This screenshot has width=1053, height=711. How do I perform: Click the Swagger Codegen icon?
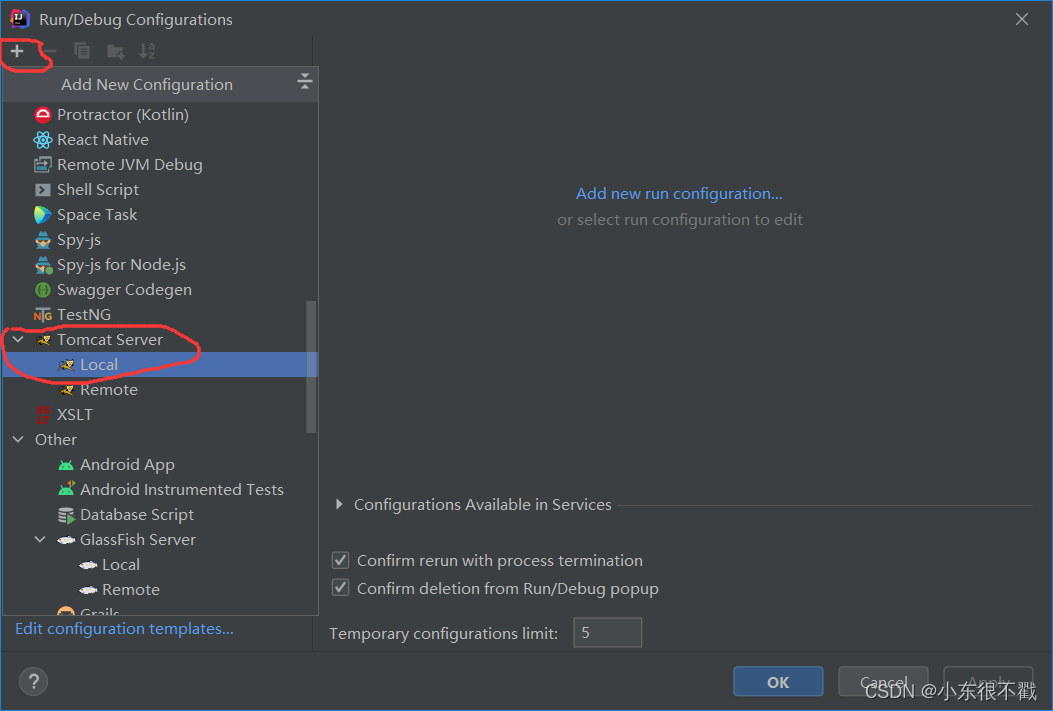point(43,290)
